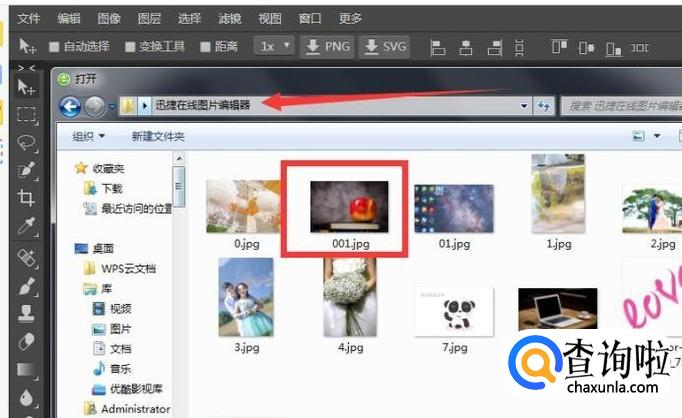Open the address bar history dropdown arrow
The image size is (682, 418).
524,106
